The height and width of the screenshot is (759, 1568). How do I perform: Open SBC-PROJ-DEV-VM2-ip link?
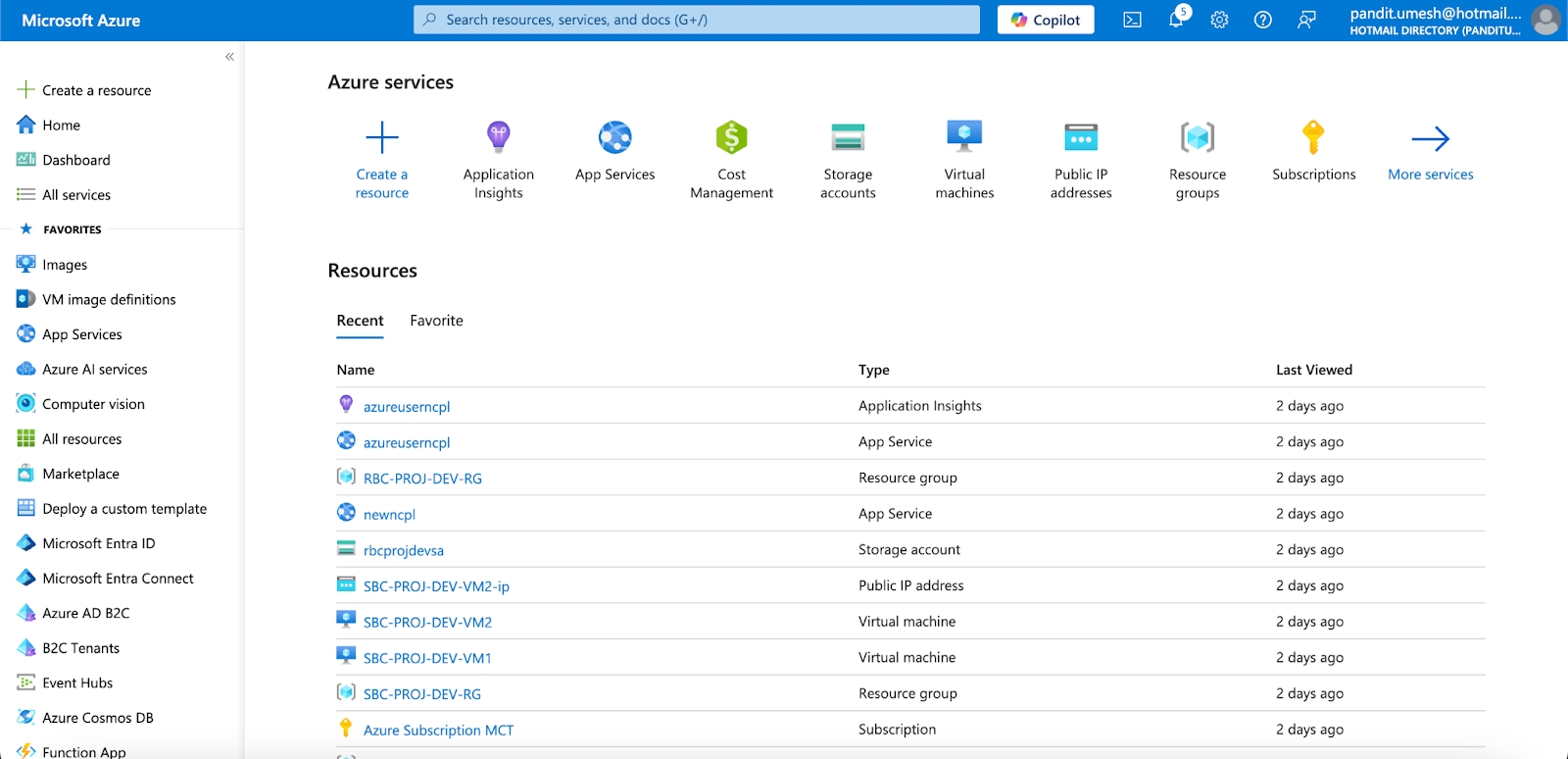point(436,586)
